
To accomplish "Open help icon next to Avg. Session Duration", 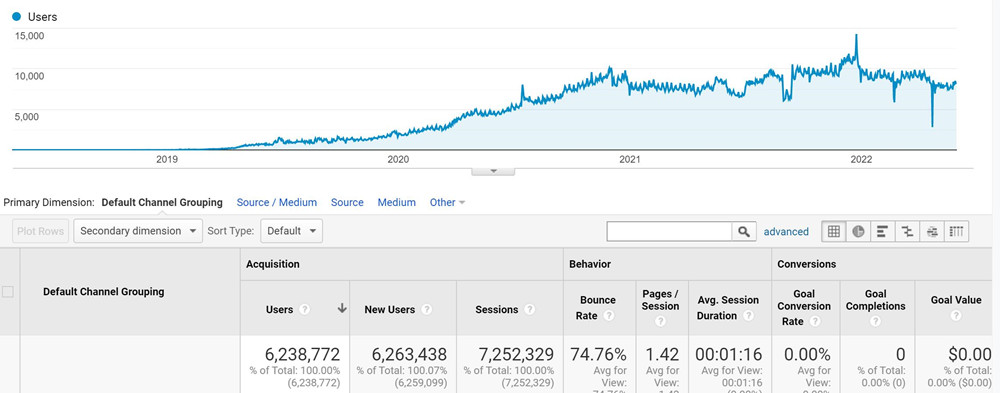I will (748, 316).
